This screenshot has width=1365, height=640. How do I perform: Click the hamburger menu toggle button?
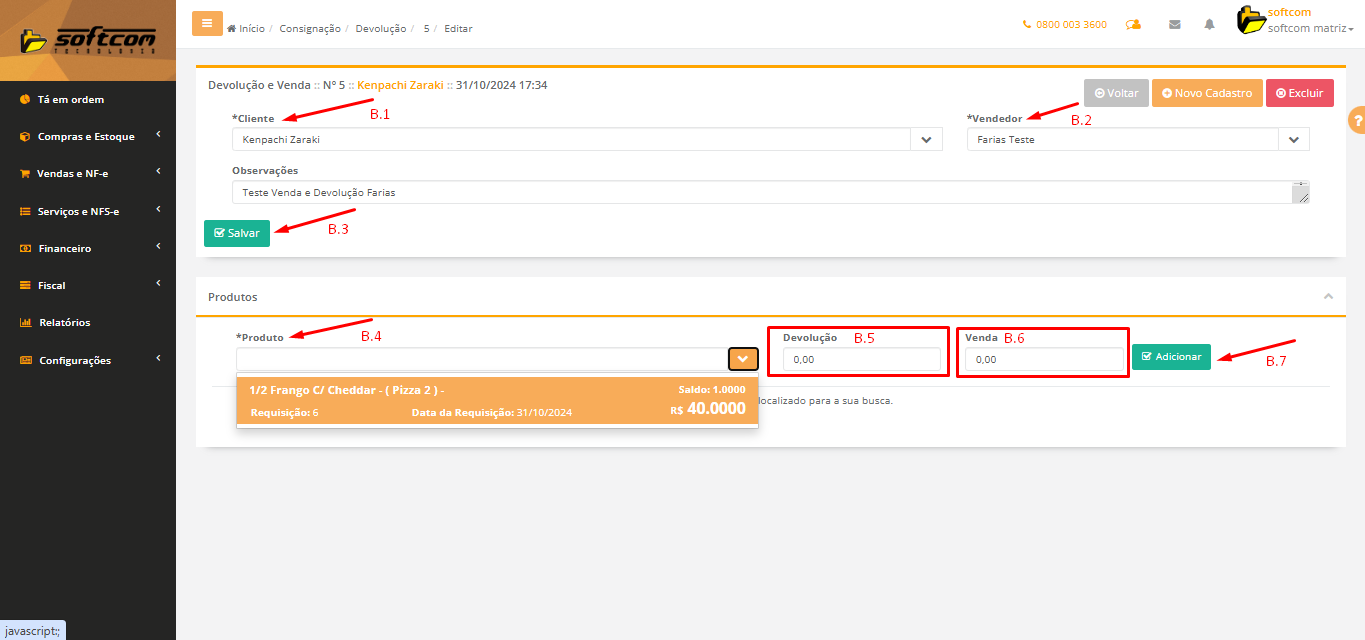207,23
